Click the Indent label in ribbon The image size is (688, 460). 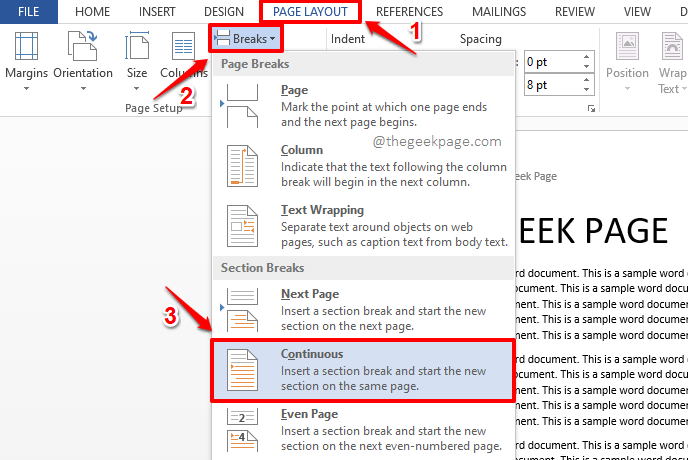(348, 39)
